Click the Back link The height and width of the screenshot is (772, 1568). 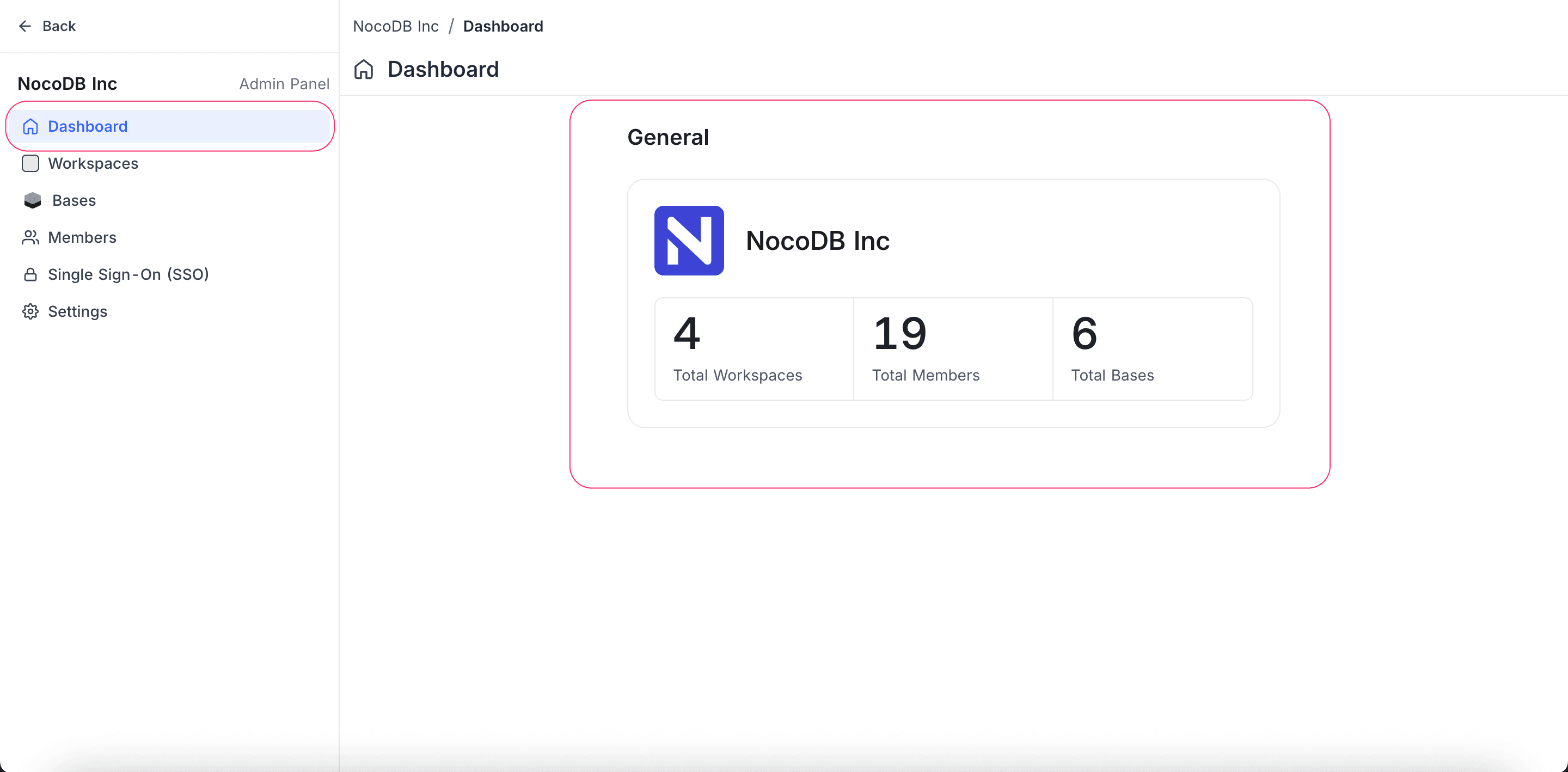click(58, 26)
